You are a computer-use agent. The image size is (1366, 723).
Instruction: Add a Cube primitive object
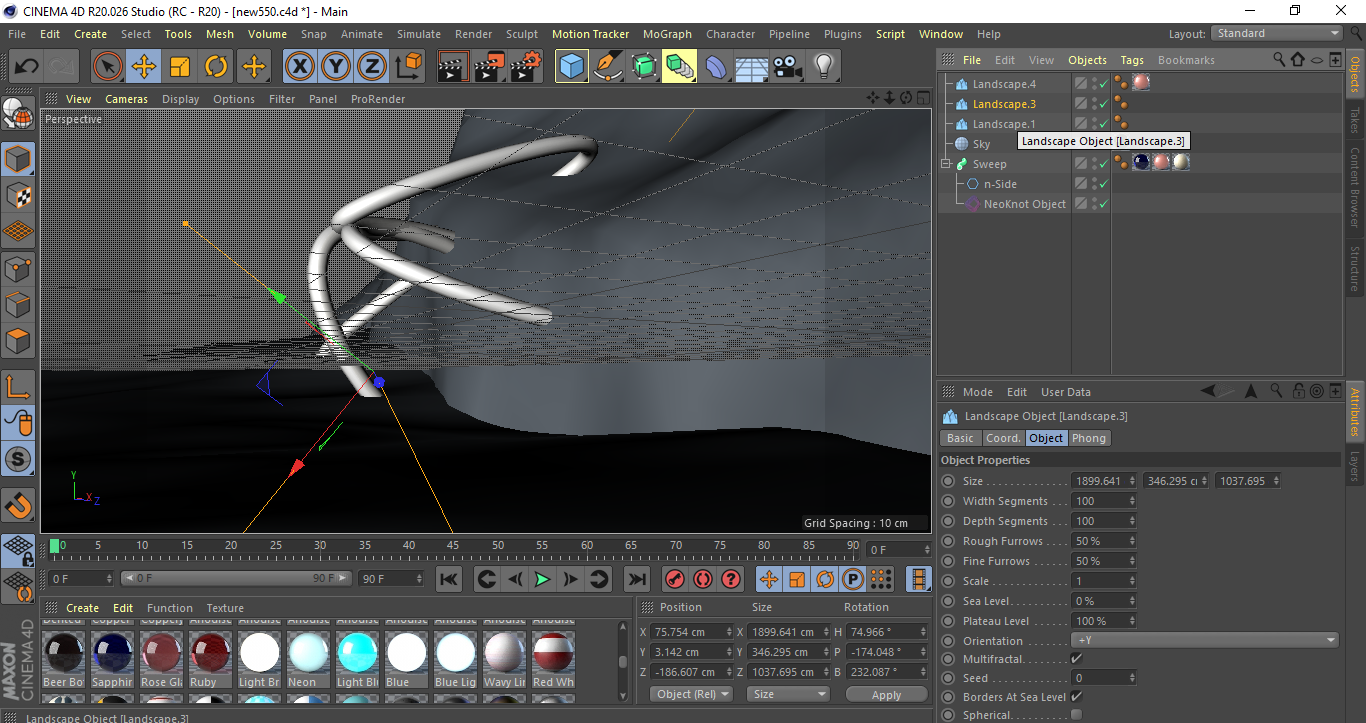(x=572, y=67)
